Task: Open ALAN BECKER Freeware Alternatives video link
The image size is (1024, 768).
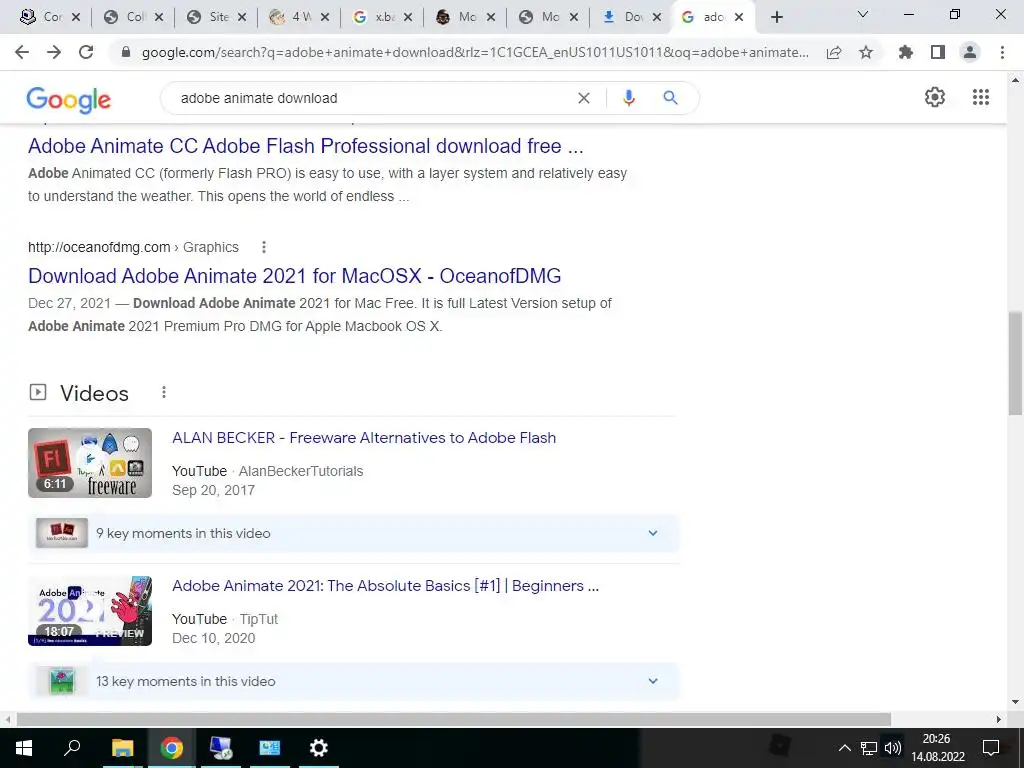Action: 364,438
